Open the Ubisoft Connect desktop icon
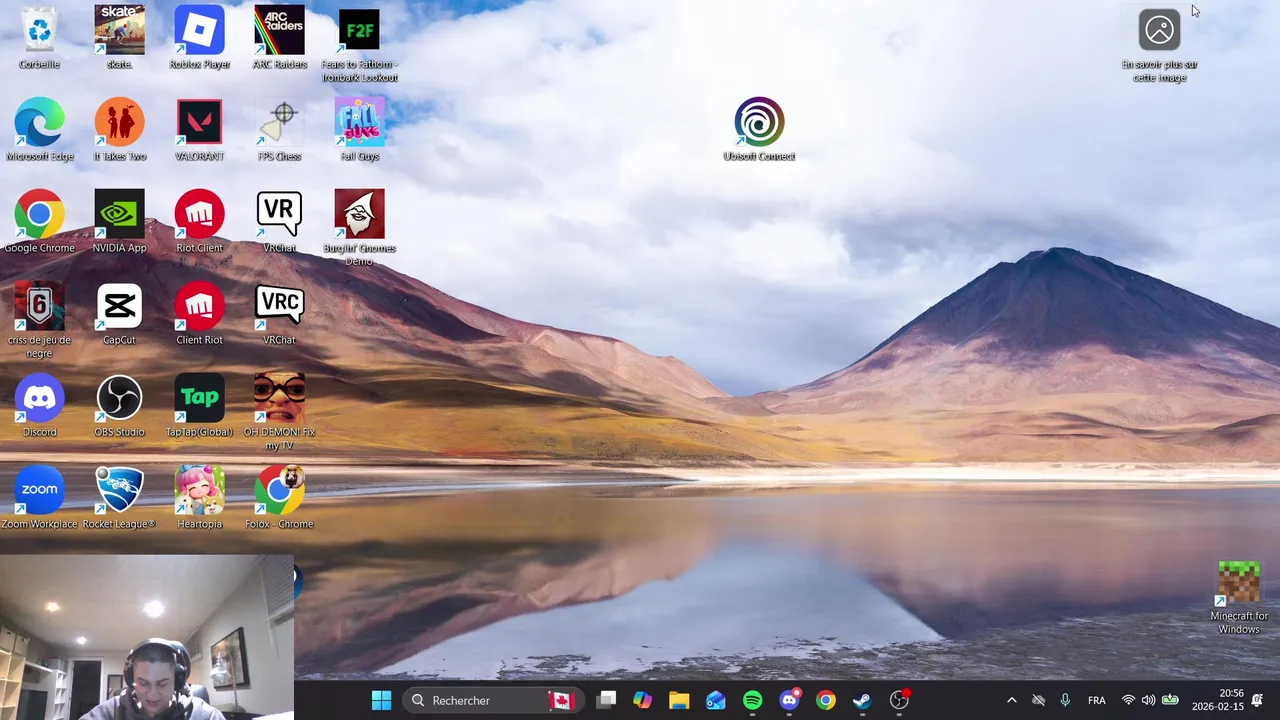 tap(759, 130)
